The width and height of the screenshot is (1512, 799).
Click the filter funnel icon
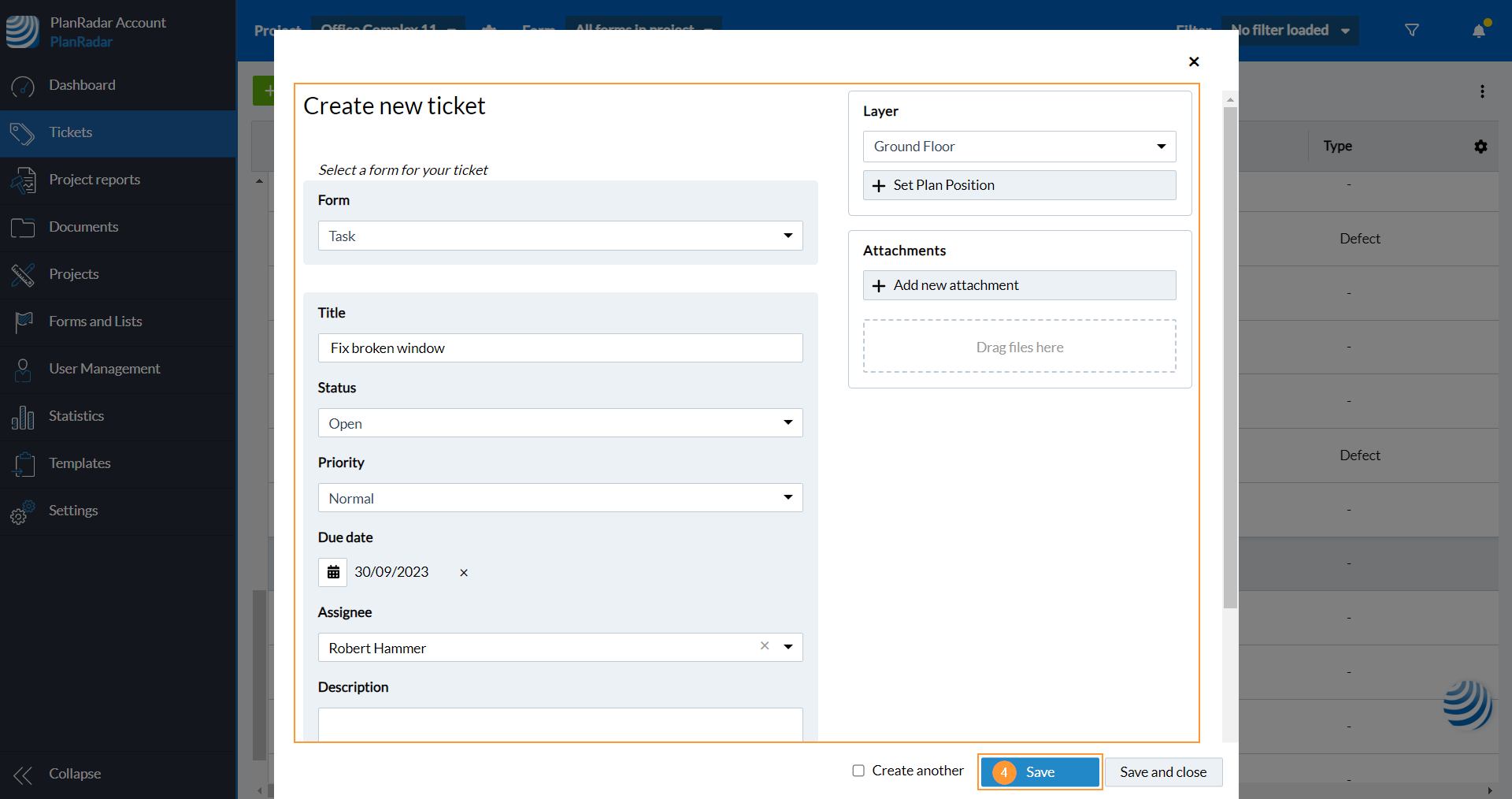point(1412,31)
